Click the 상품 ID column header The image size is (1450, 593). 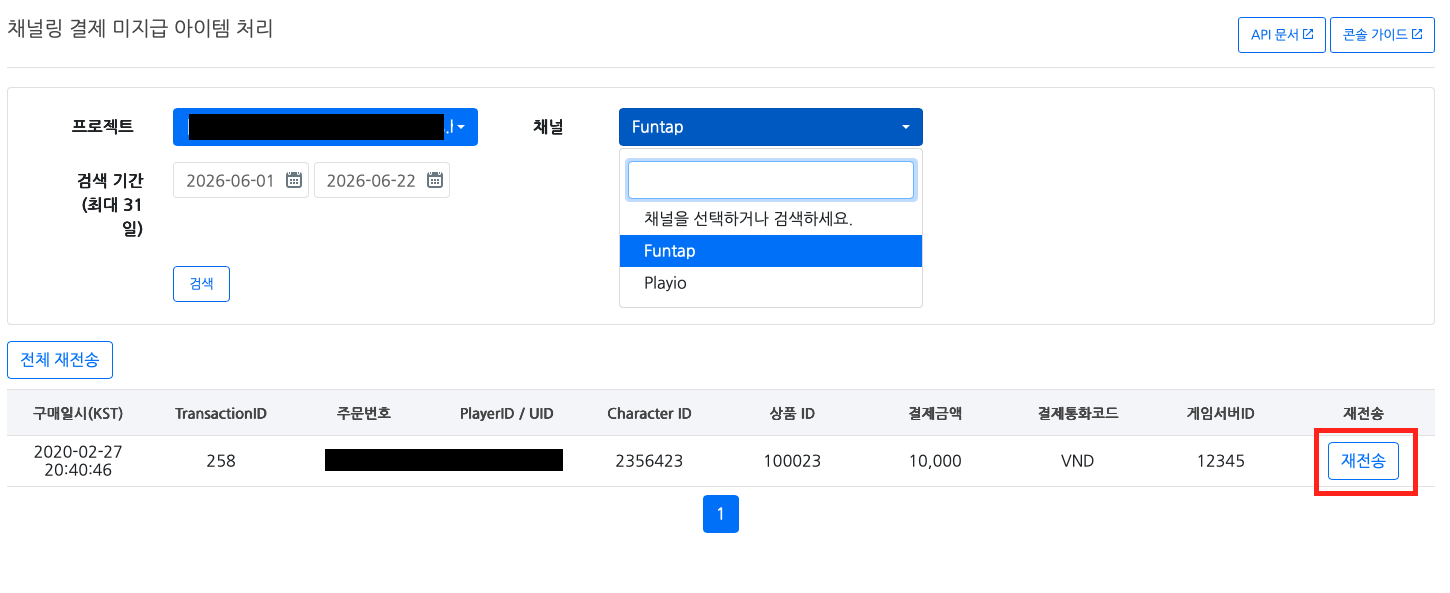click(x=792, y=413)
